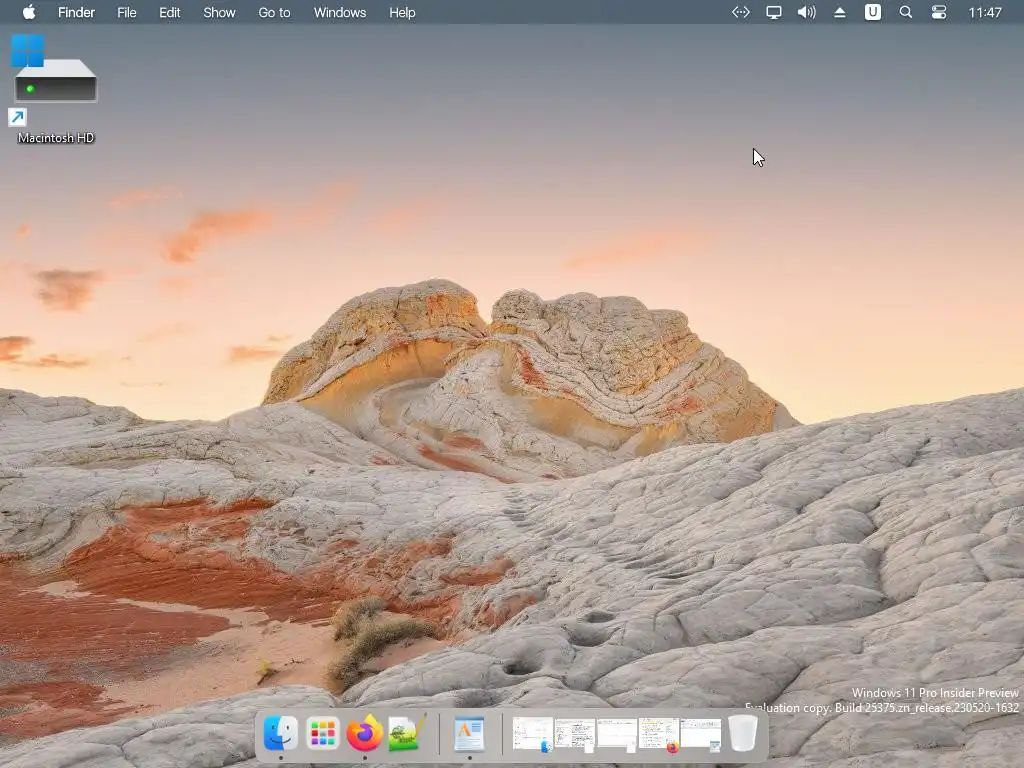The width and height of the screenshot is (1024, 768).
Task: Open the File menu
Action: point(127,12)
